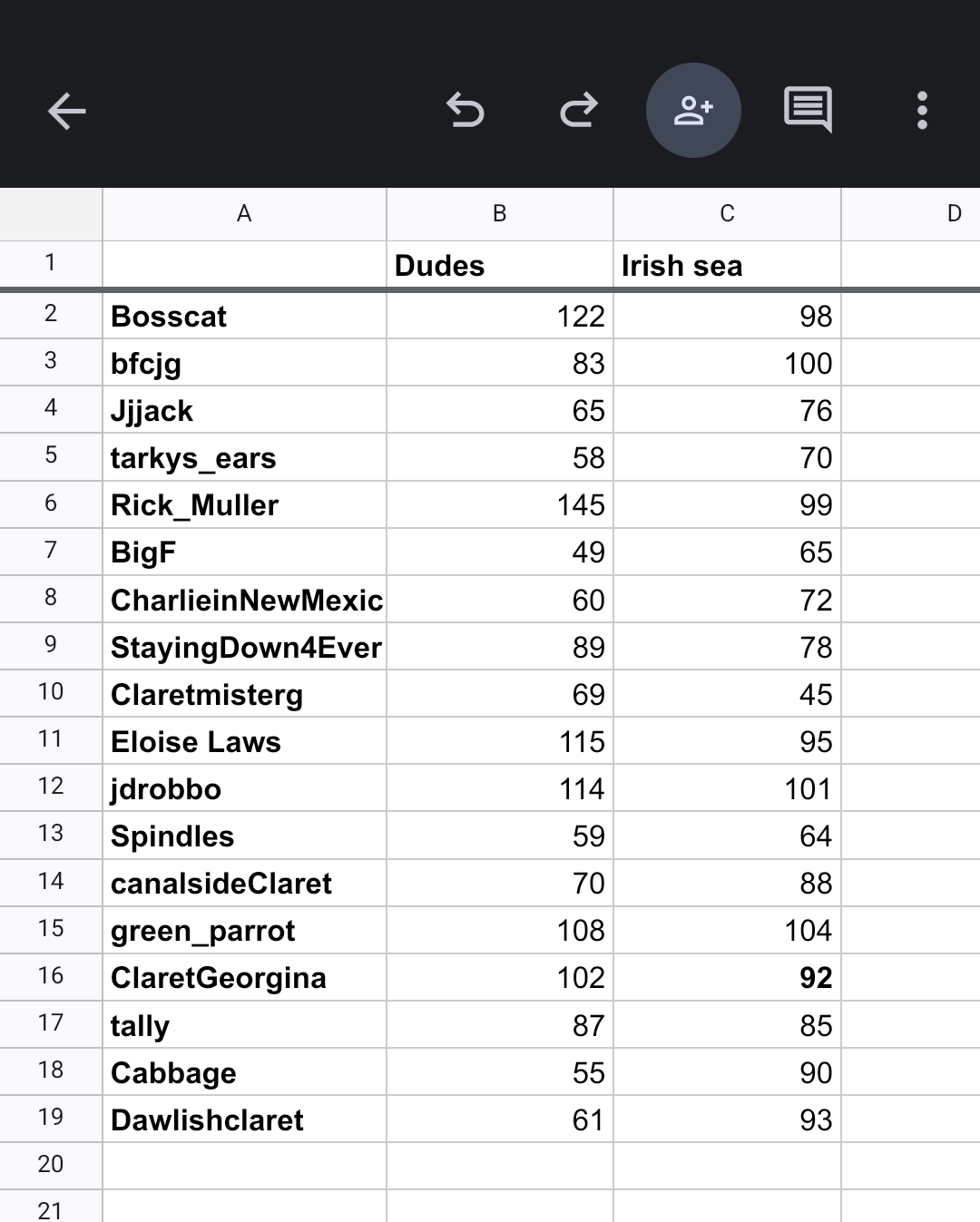Select row 6 header
Viewport: 980px width, 1222px height.
pos(51,503)
